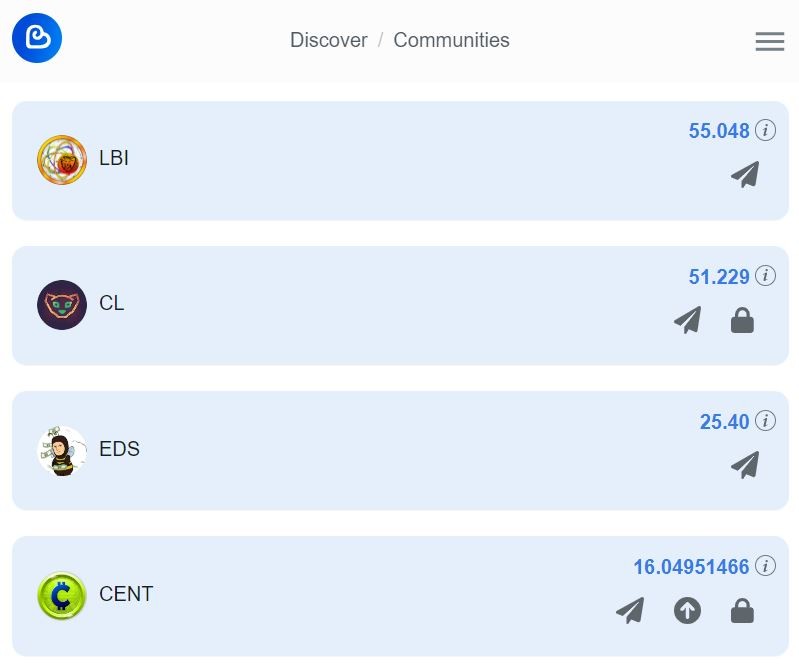This screenshot has width=799, height=672.
Task: Show info for the 16.04951466 CENT balance
Action: pyautogui.click(x=765, y=566)
